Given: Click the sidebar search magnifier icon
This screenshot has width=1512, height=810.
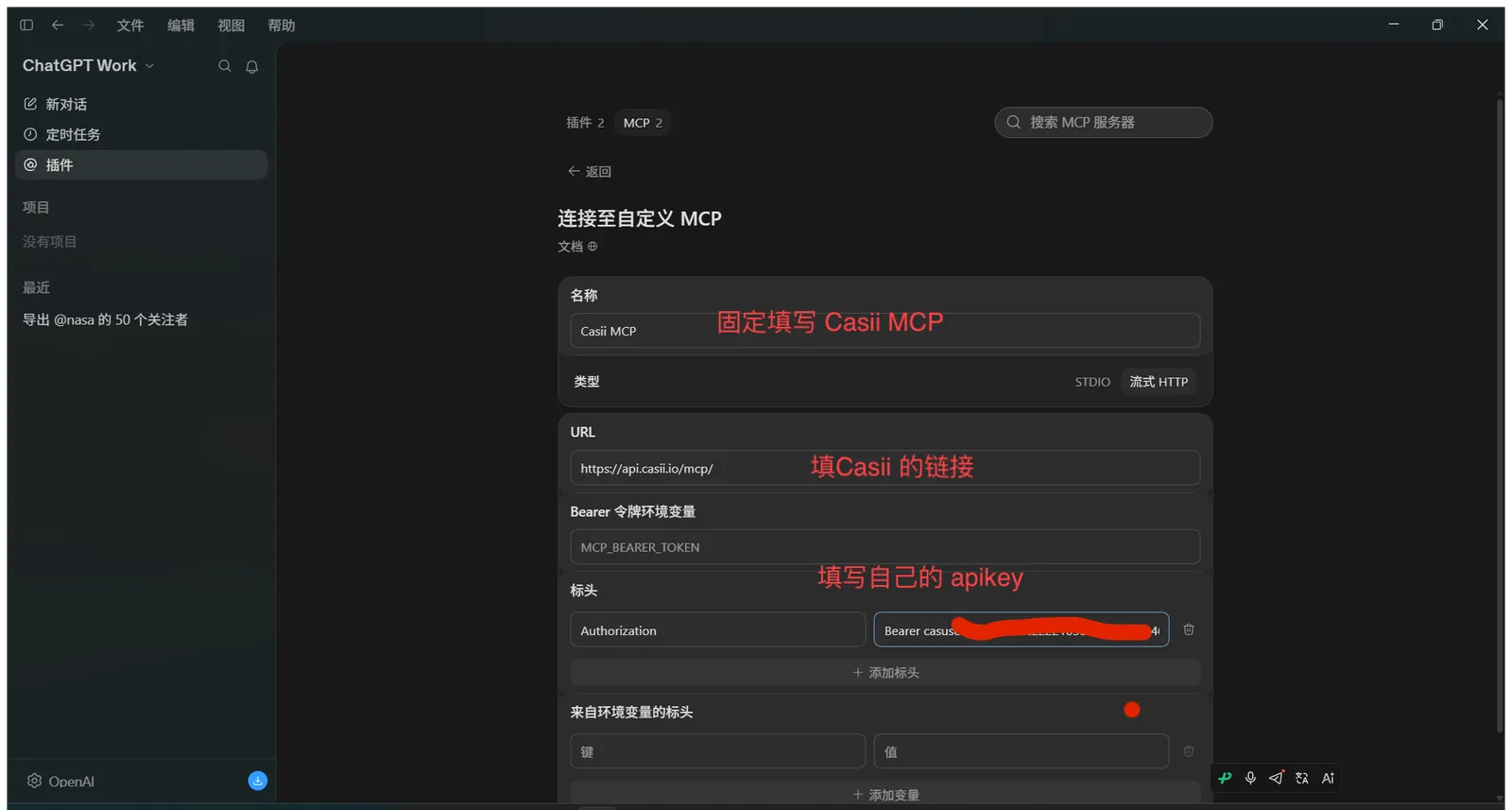Looking at the screenshot, I should [x=225, y=66].
